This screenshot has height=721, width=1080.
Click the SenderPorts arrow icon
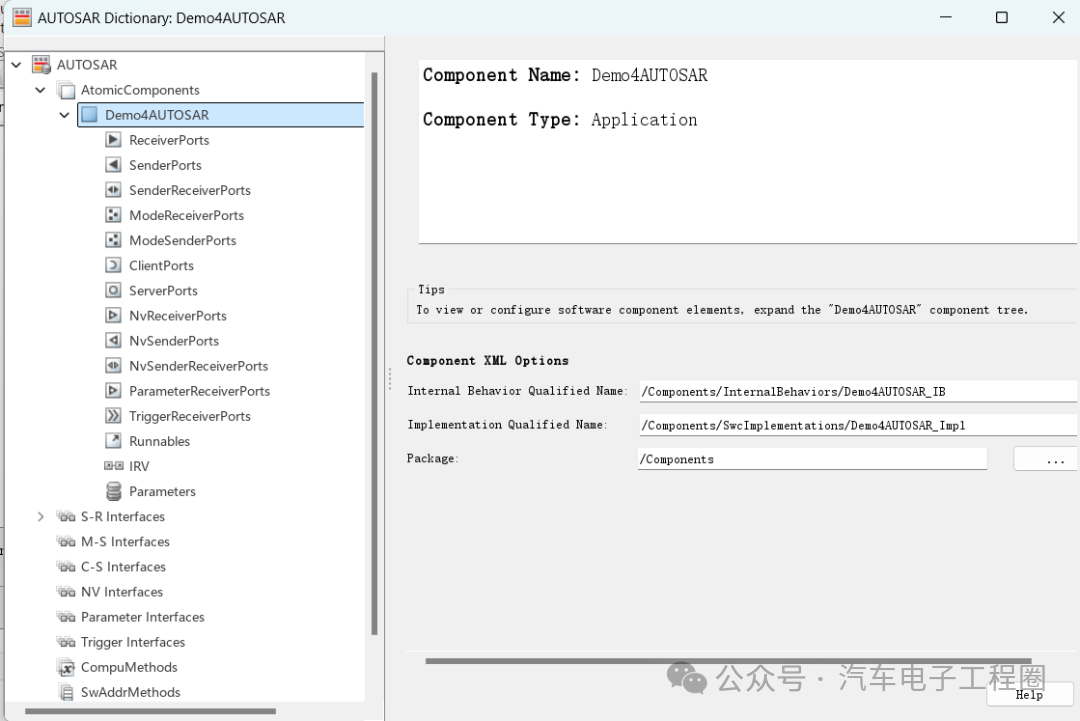[x=114, y=165]
